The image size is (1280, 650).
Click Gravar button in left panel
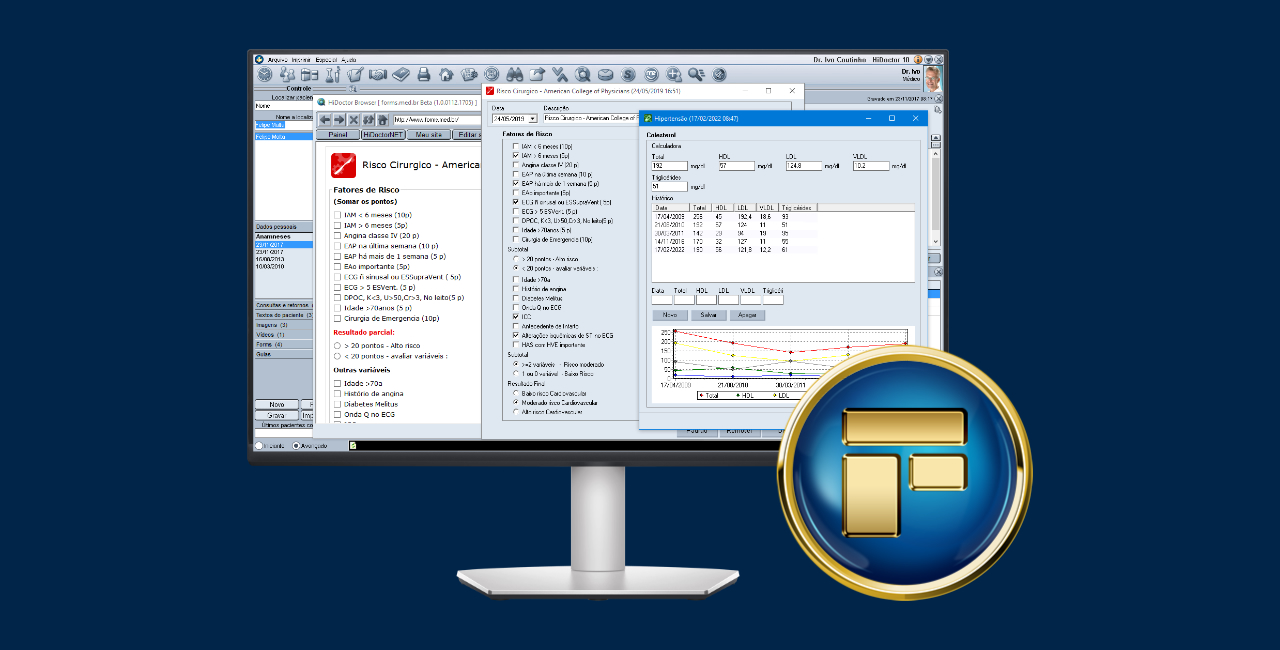276,415
